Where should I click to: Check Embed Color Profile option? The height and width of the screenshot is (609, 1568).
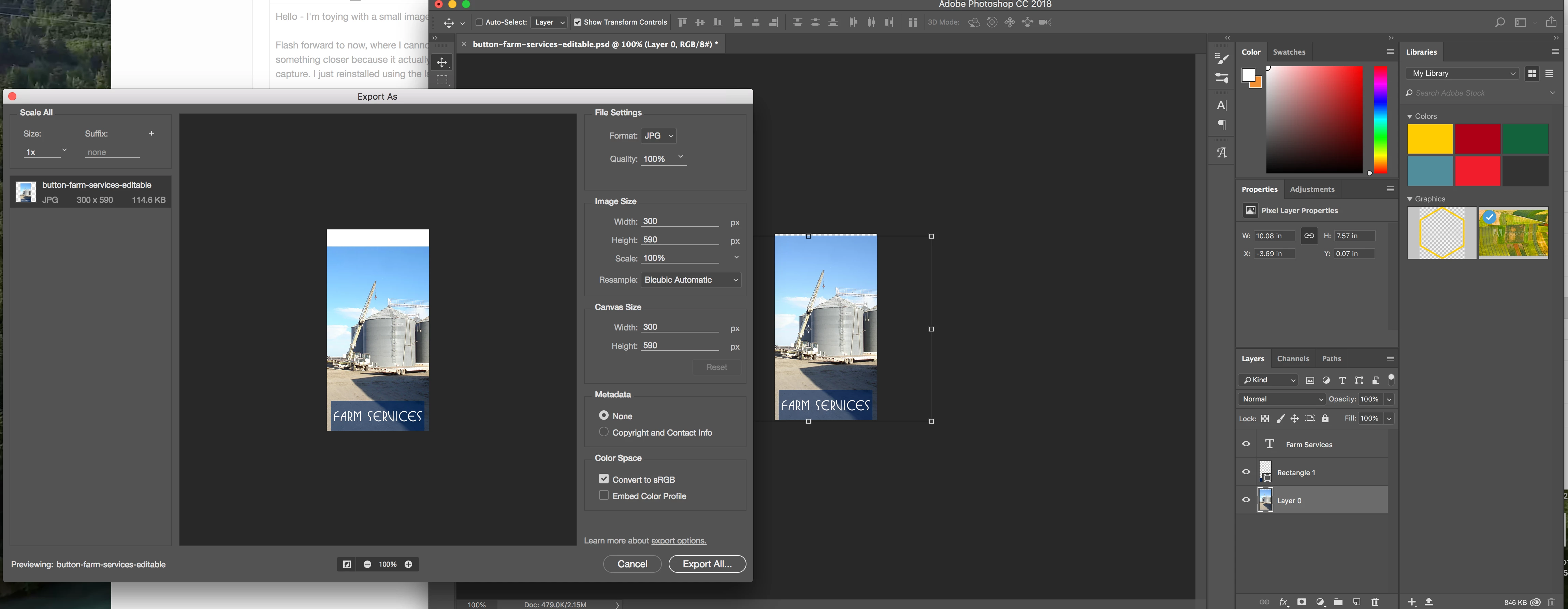[604, 495]
